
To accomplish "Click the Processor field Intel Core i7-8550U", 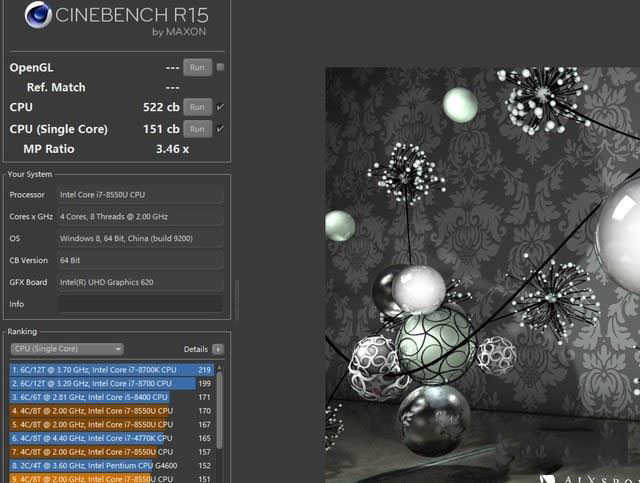I will point(140,195).
